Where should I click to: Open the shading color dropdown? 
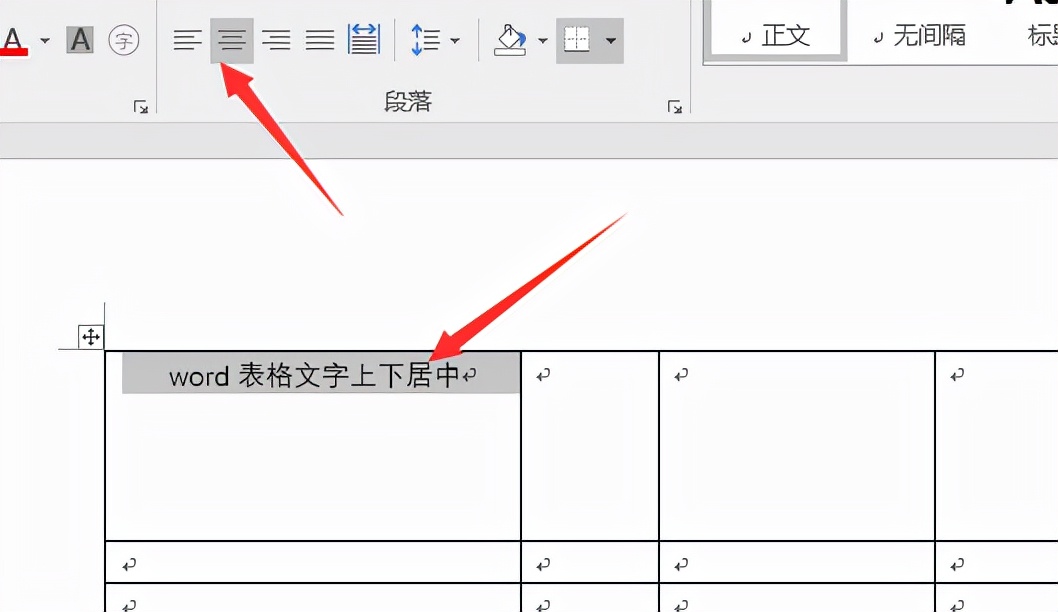[543, 40]
